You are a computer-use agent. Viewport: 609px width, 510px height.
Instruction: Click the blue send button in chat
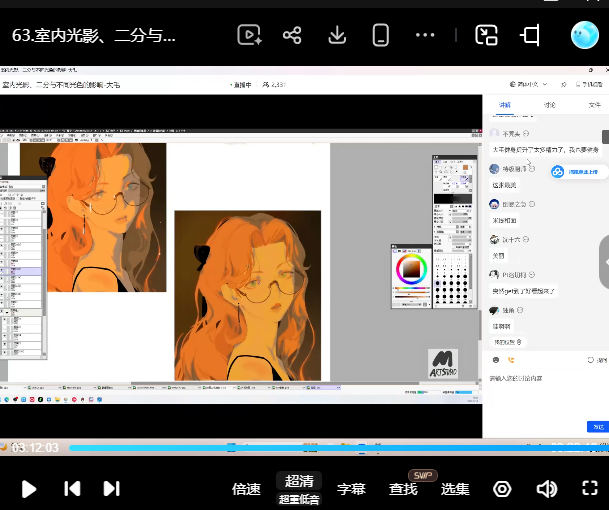[x=597, y=426]
